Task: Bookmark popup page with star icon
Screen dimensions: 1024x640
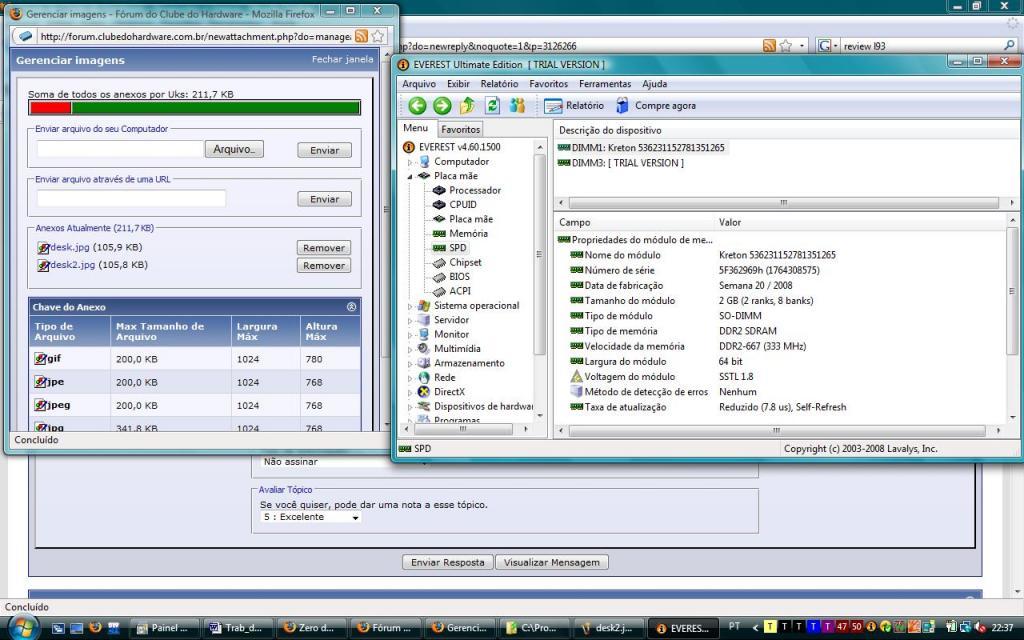Action: (377, 36)
